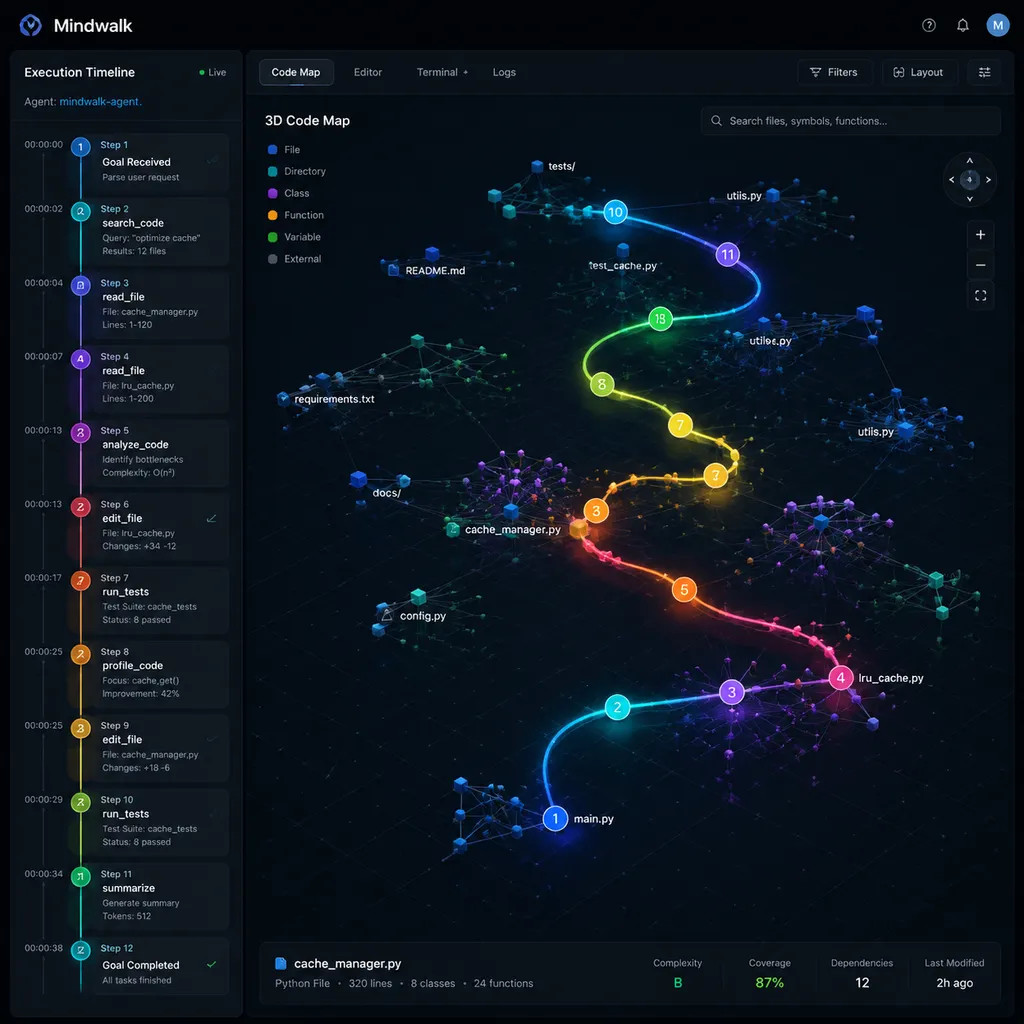1024x1024 pixels.
Task: Switch to the Logs tab
Action: [x=504, y=72]
